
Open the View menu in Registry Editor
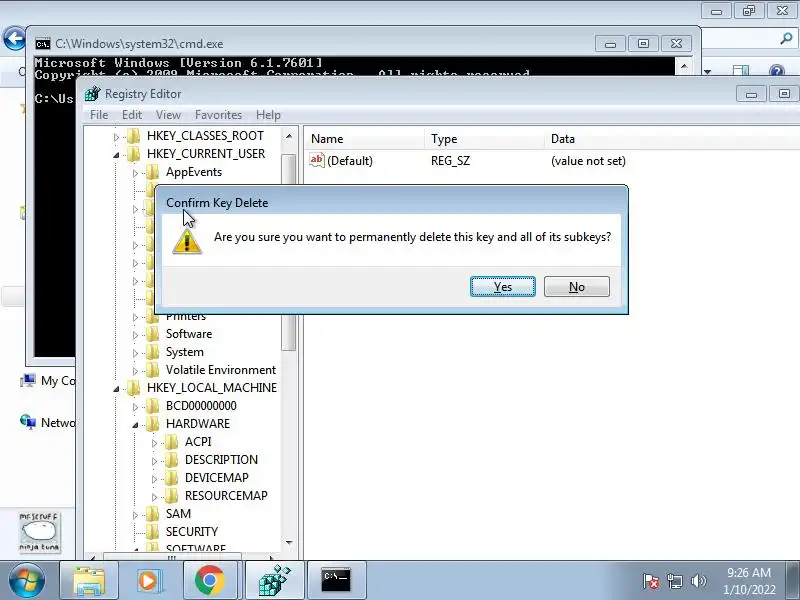pyautogui.click(x=168, y=115)
